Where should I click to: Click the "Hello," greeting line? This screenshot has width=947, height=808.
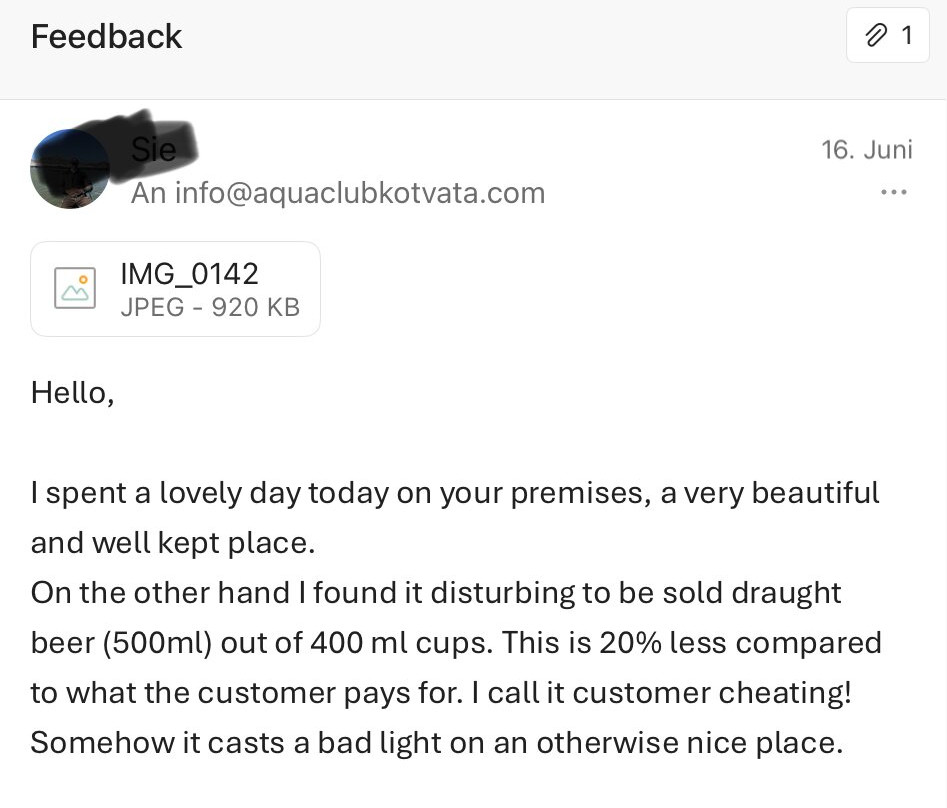click(x=72, y=392)
